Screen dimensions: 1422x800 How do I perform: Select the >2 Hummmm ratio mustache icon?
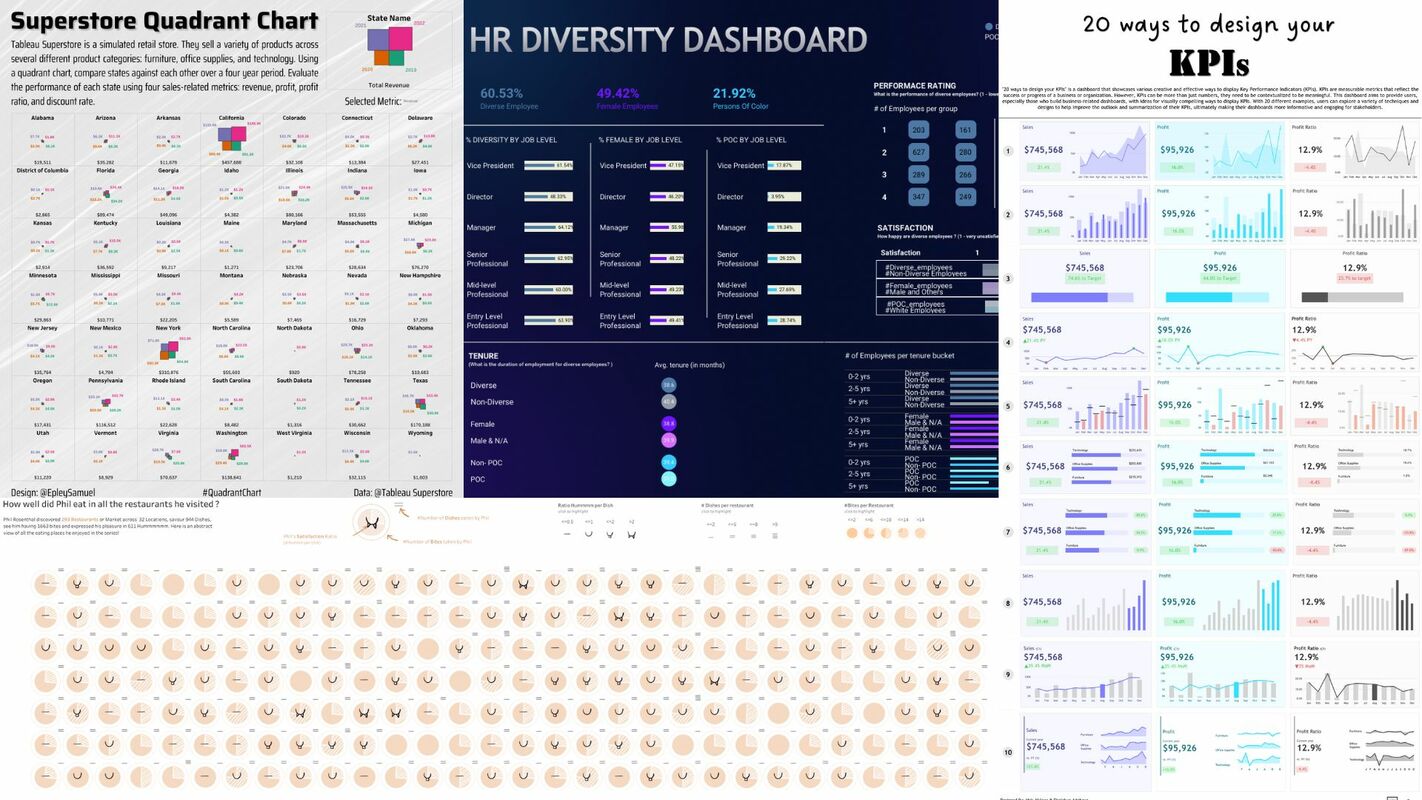point(630,534)
